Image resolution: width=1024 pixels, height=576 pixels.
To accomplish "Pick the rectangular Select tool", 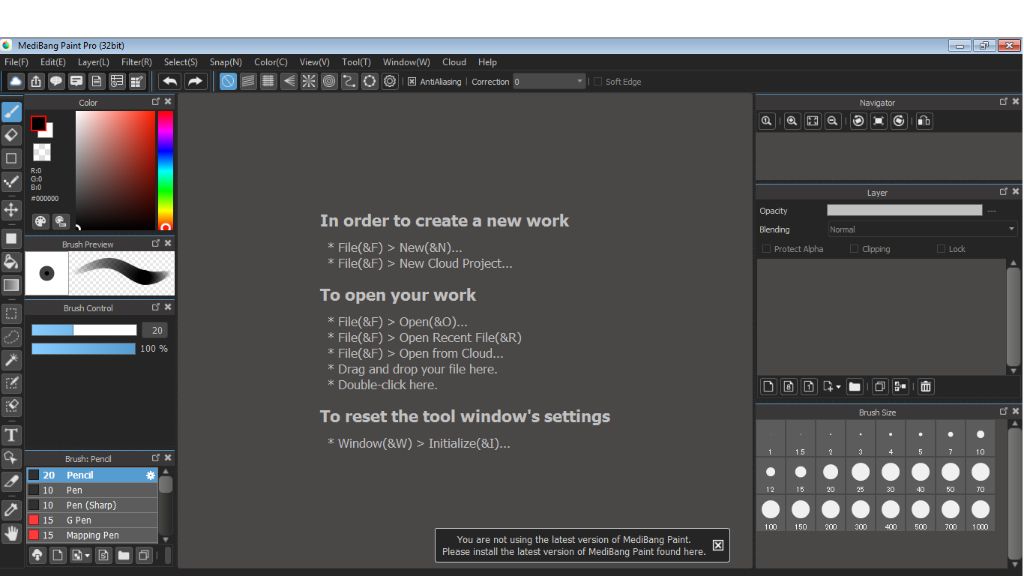I will (11, 313).
